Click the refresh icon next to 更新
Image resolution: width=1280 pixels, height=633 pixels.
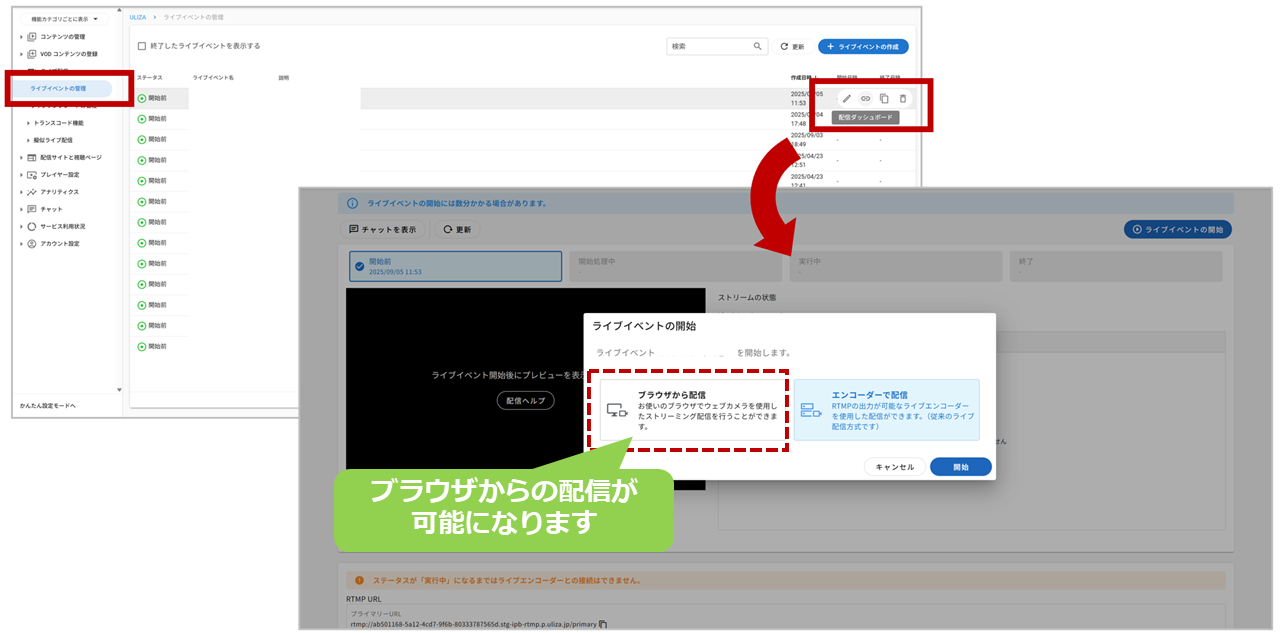[x=783, y=46]
